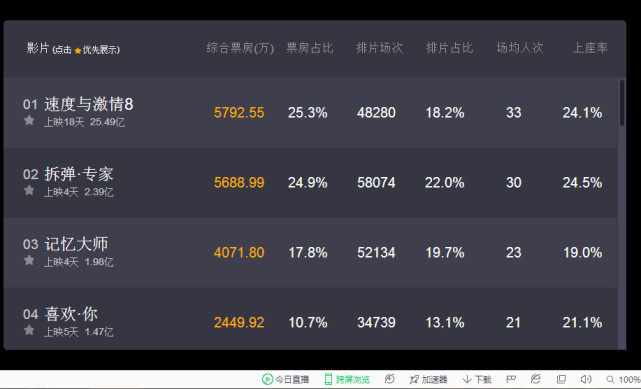
Task: Click the 票房占比 column header
Action: click(309, 48)
